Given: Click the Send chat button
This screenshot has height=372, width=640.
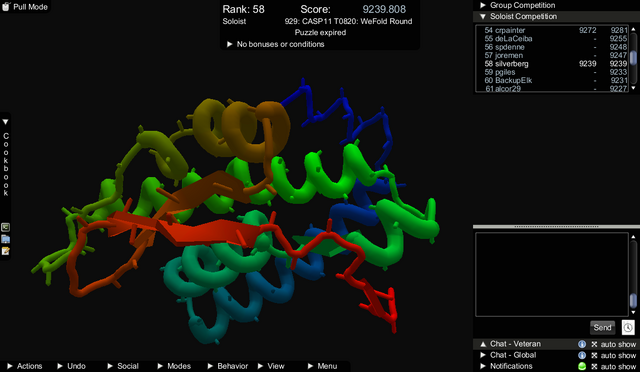Looking at the screenshot, I should pos(602,327).
